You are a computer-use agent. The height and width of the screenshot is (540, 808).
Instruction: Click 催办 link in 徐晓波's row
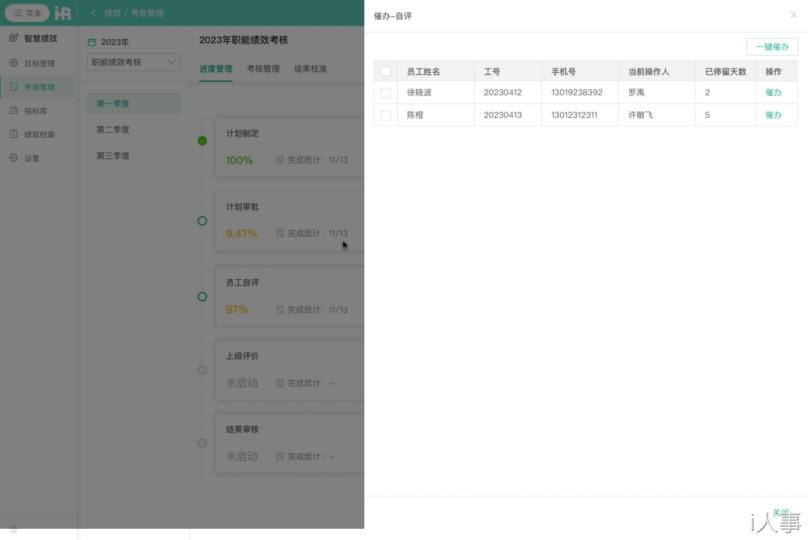[x=773, y=93]
